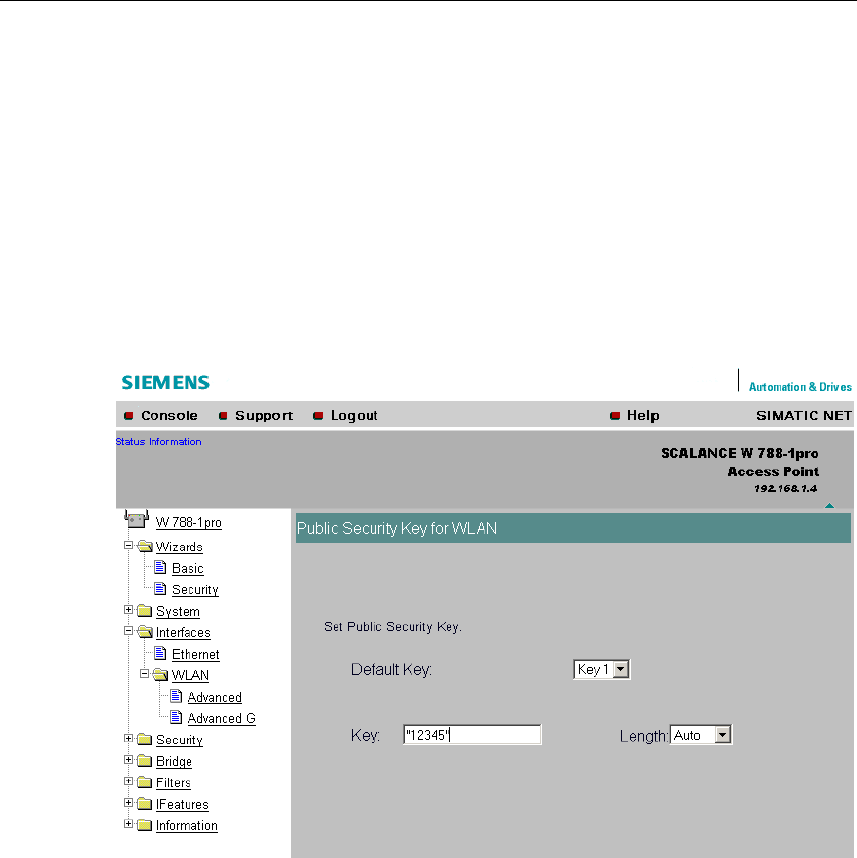Image resolution: width=857 pixels, height=858 pixels.
Task: Click the small teal up arrow
Action: [829, 506]
